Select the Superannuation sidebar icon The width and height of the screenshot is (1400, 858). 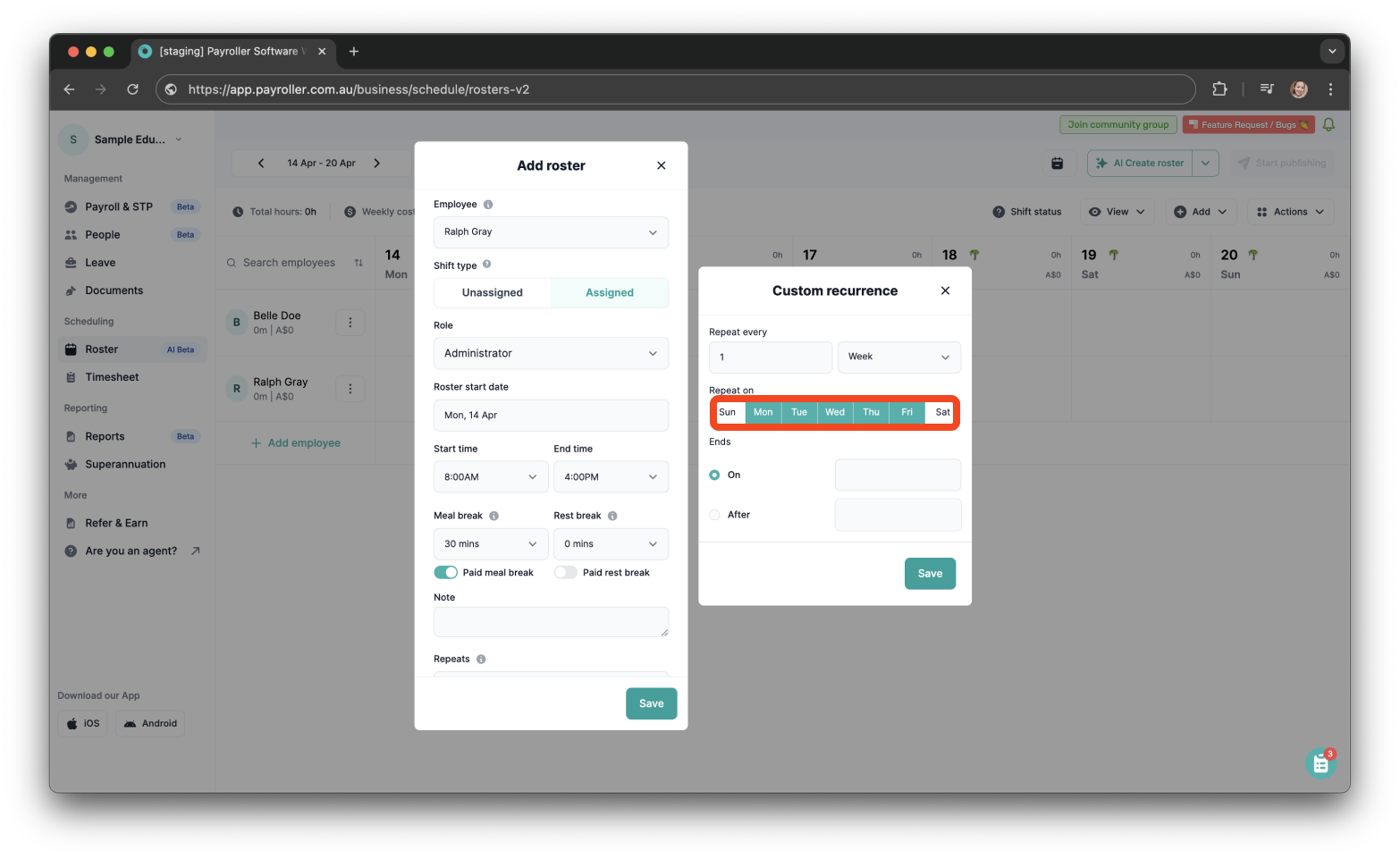72,464
